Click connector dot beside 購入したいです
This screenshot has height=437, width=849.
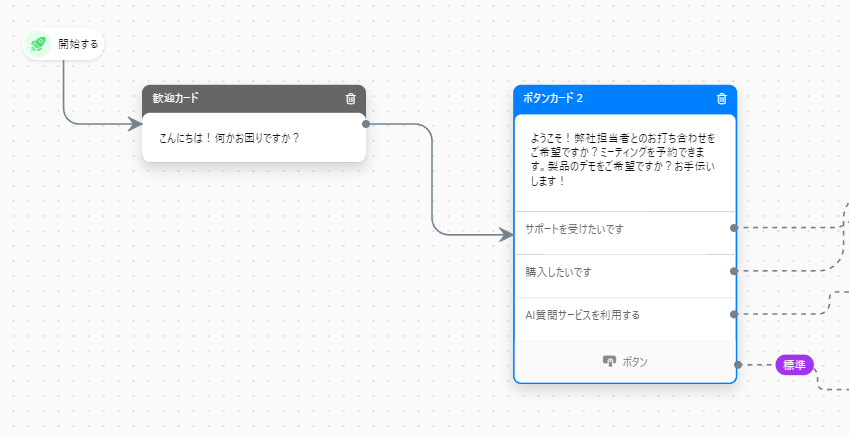pos(734,271)
